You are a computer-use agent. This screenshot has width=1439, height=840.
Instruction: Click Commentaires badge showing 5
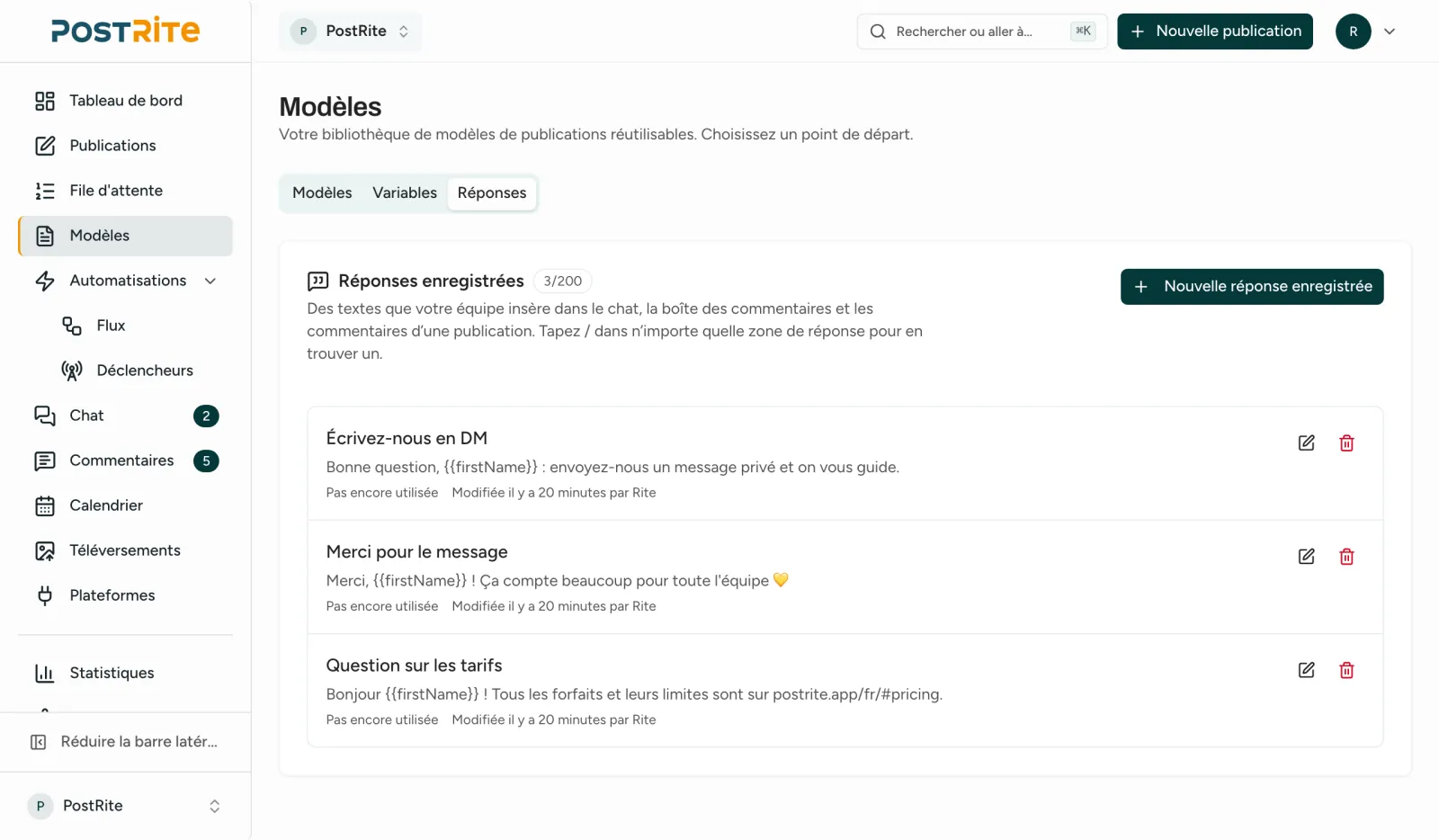[x=206, y=460]
